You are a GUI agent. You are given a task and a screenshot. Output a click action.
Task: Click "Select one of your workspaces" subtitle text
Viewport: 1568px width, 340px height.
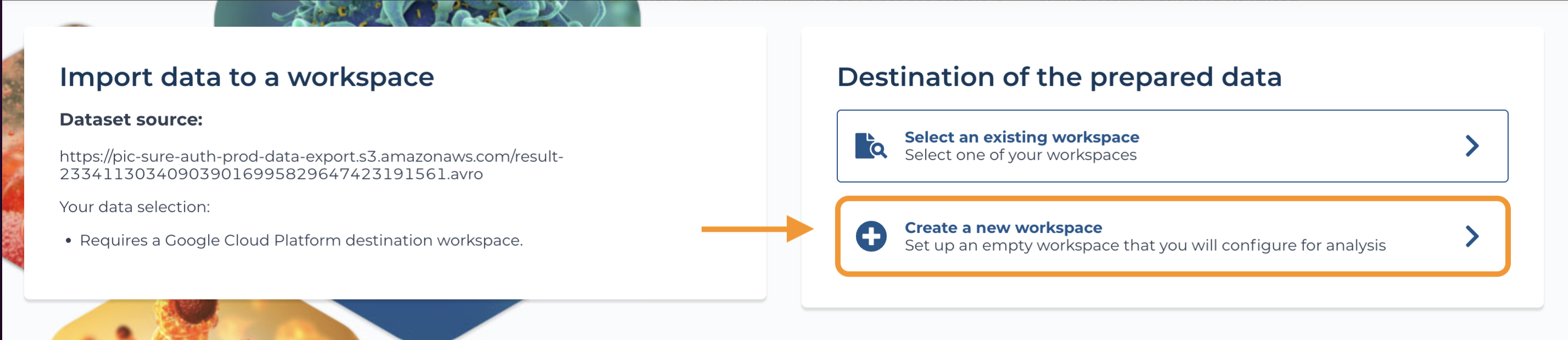(x=1020, y=155)
